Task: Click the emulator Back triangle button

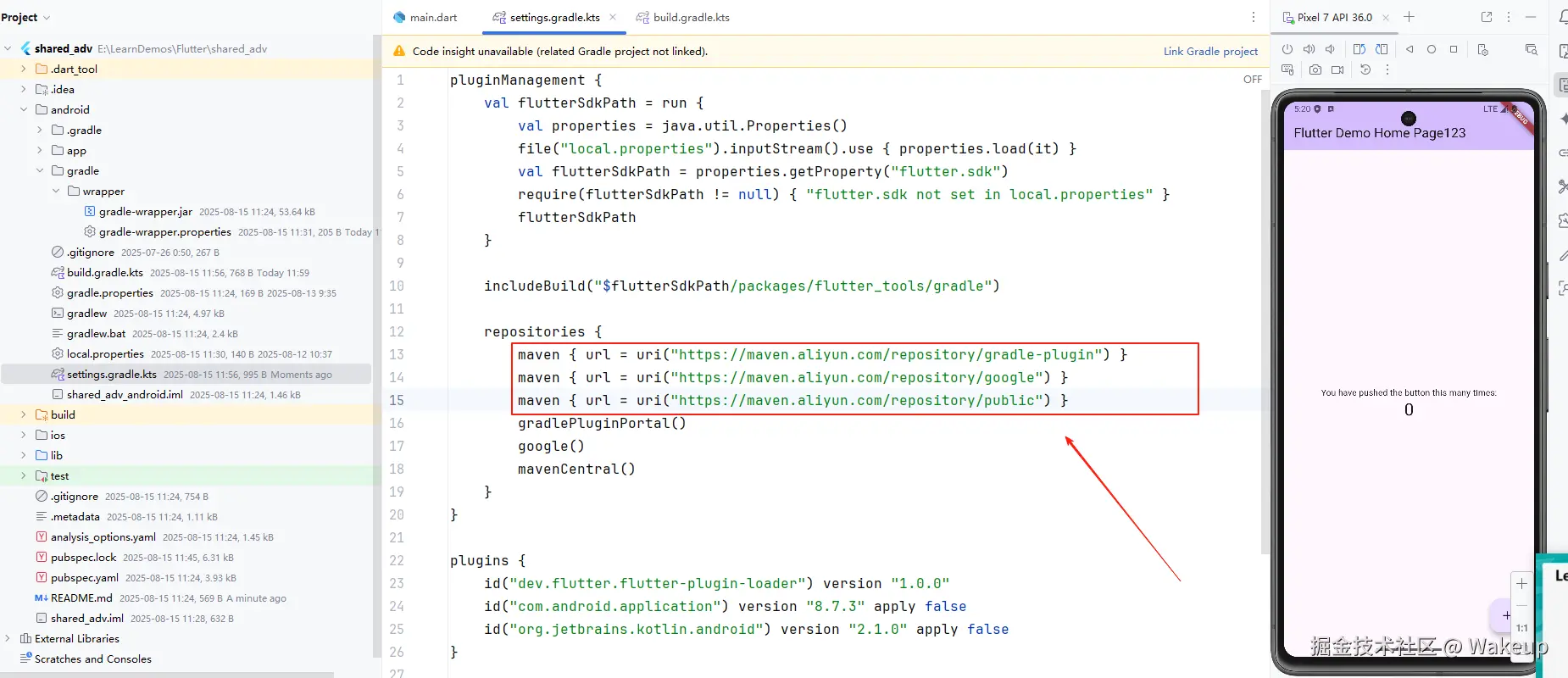Action: pos(1410,49)
